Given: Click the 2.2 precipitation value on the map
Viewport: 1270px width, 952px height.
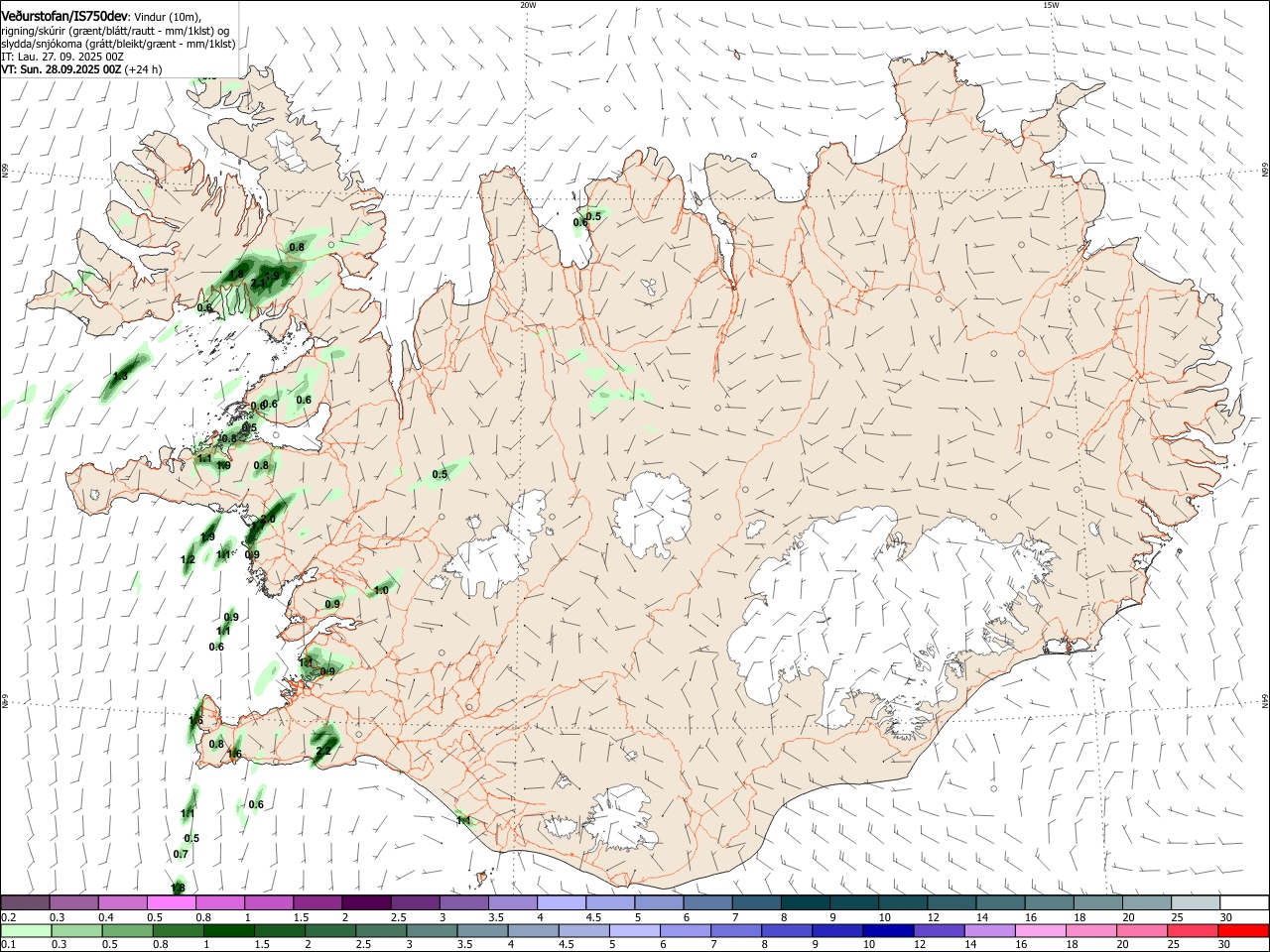Looking at the screenshot, I should (x=322, y=751).
